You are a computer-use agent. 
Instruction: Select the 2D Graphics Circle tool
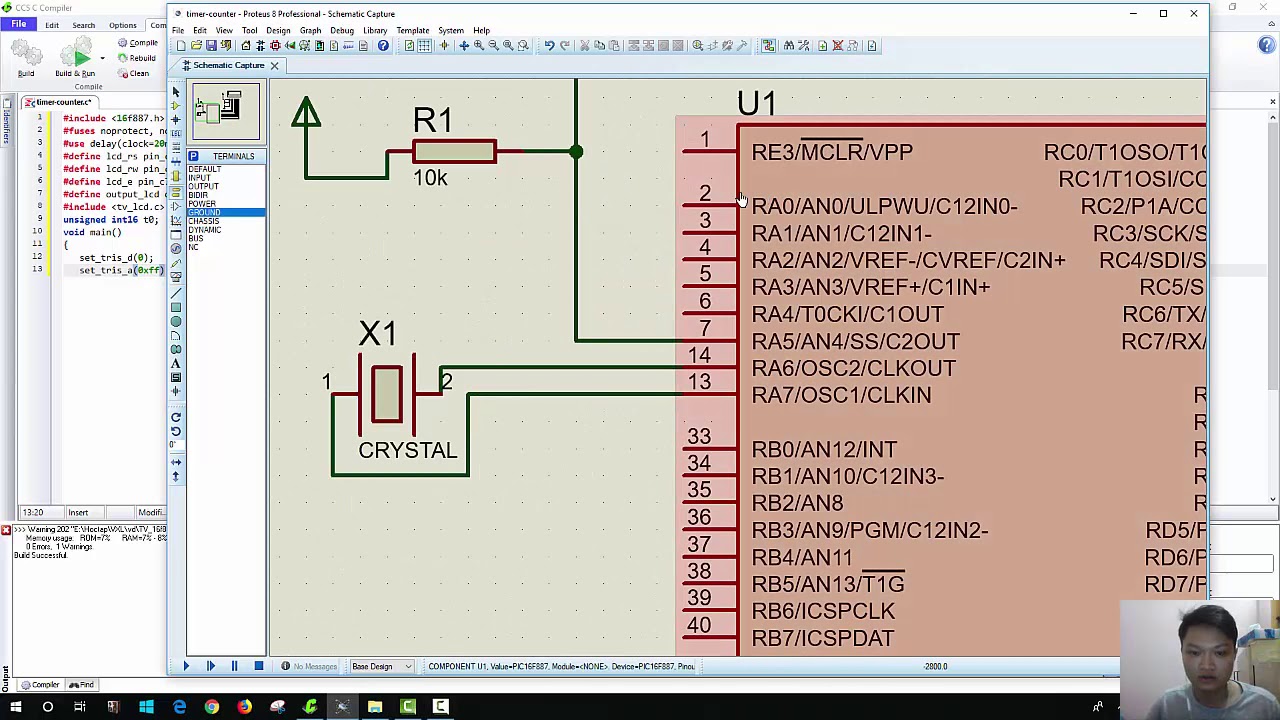click(176, 321)
